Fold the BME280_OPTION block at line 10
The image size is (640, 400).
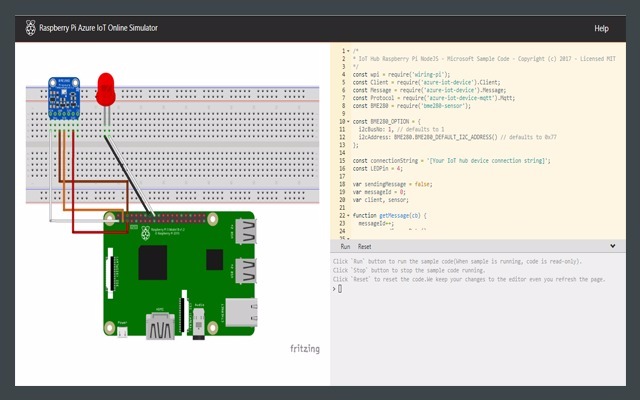click(347, 120)
